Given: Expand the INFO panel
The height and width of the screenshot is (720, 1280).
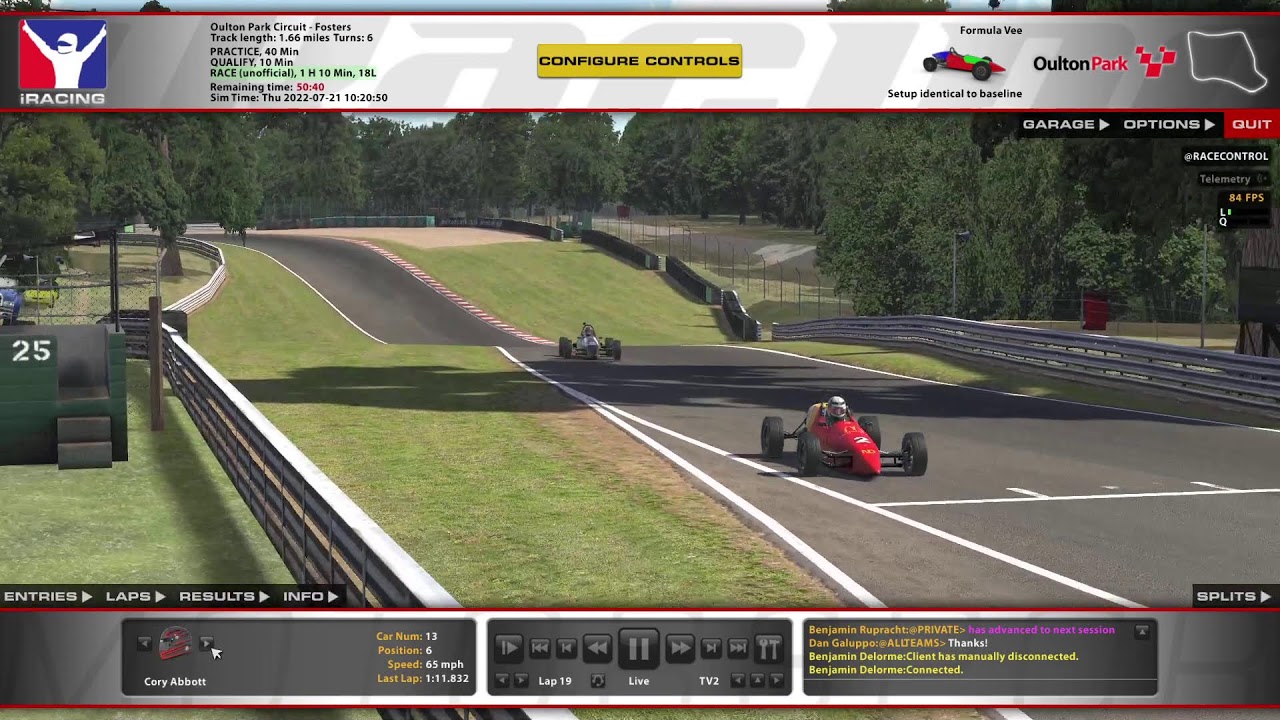Looking at the screenshot, I should point(311,596).
